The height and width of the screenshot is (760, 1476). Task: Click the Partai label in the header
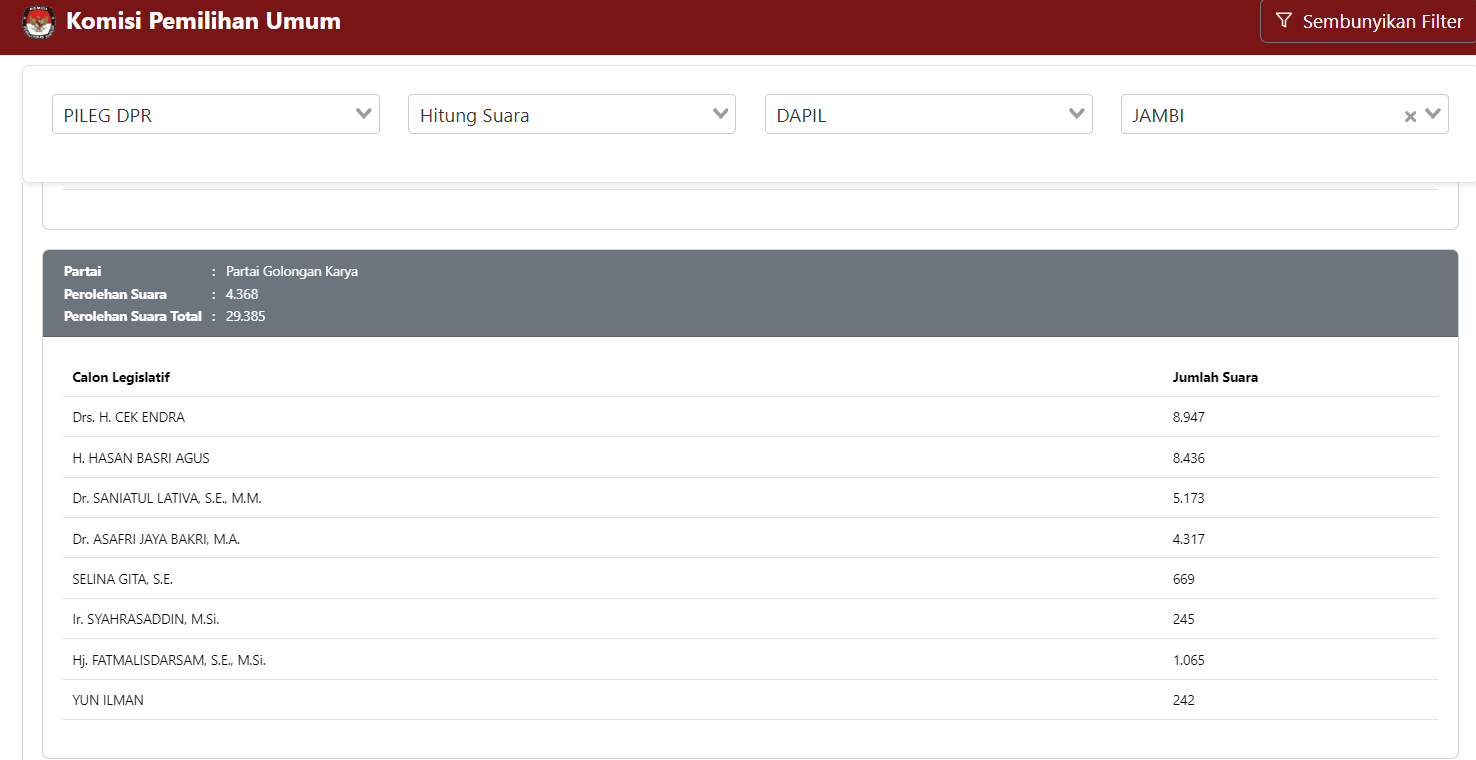[83, 271]
